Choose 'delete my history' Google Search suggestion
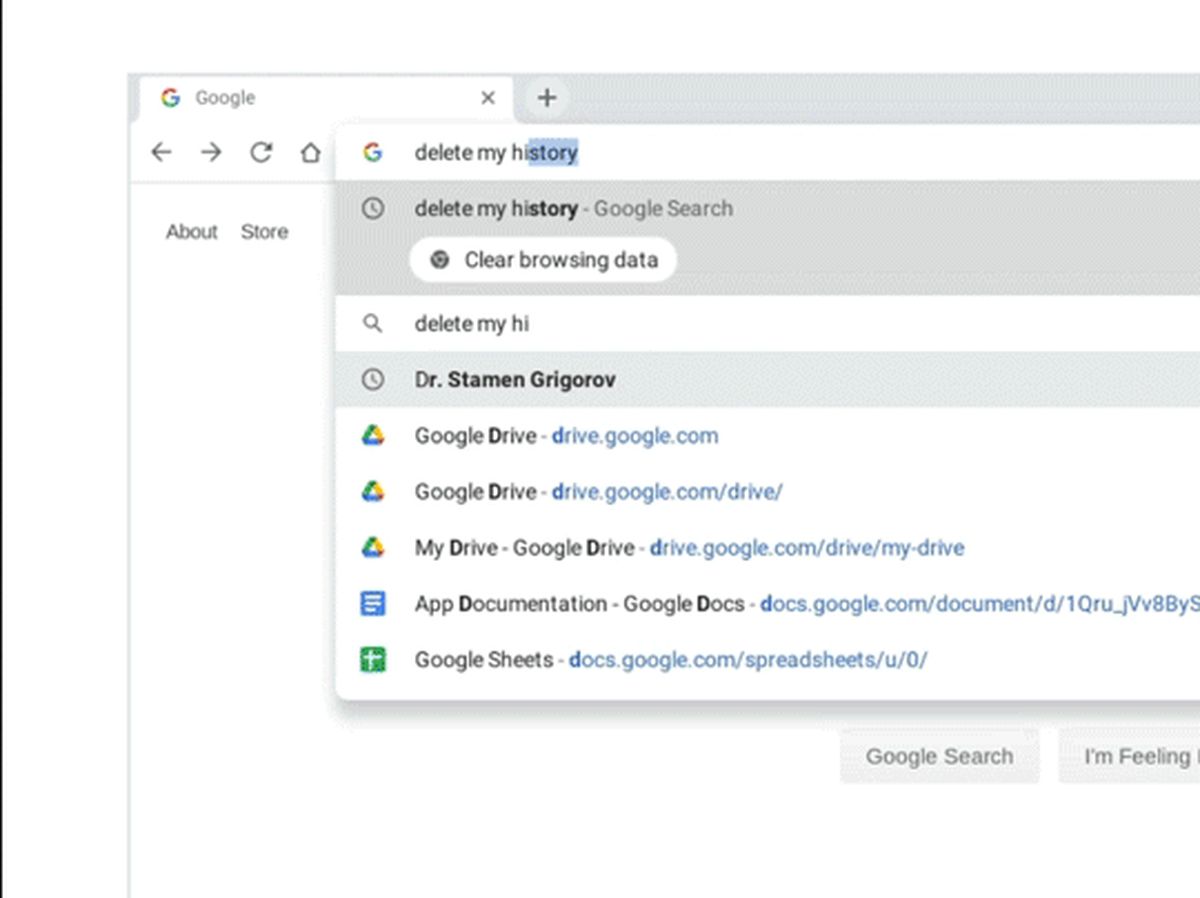Viewport: 1200px width, 898px height. pyautogui.click(x=573, y=209)
